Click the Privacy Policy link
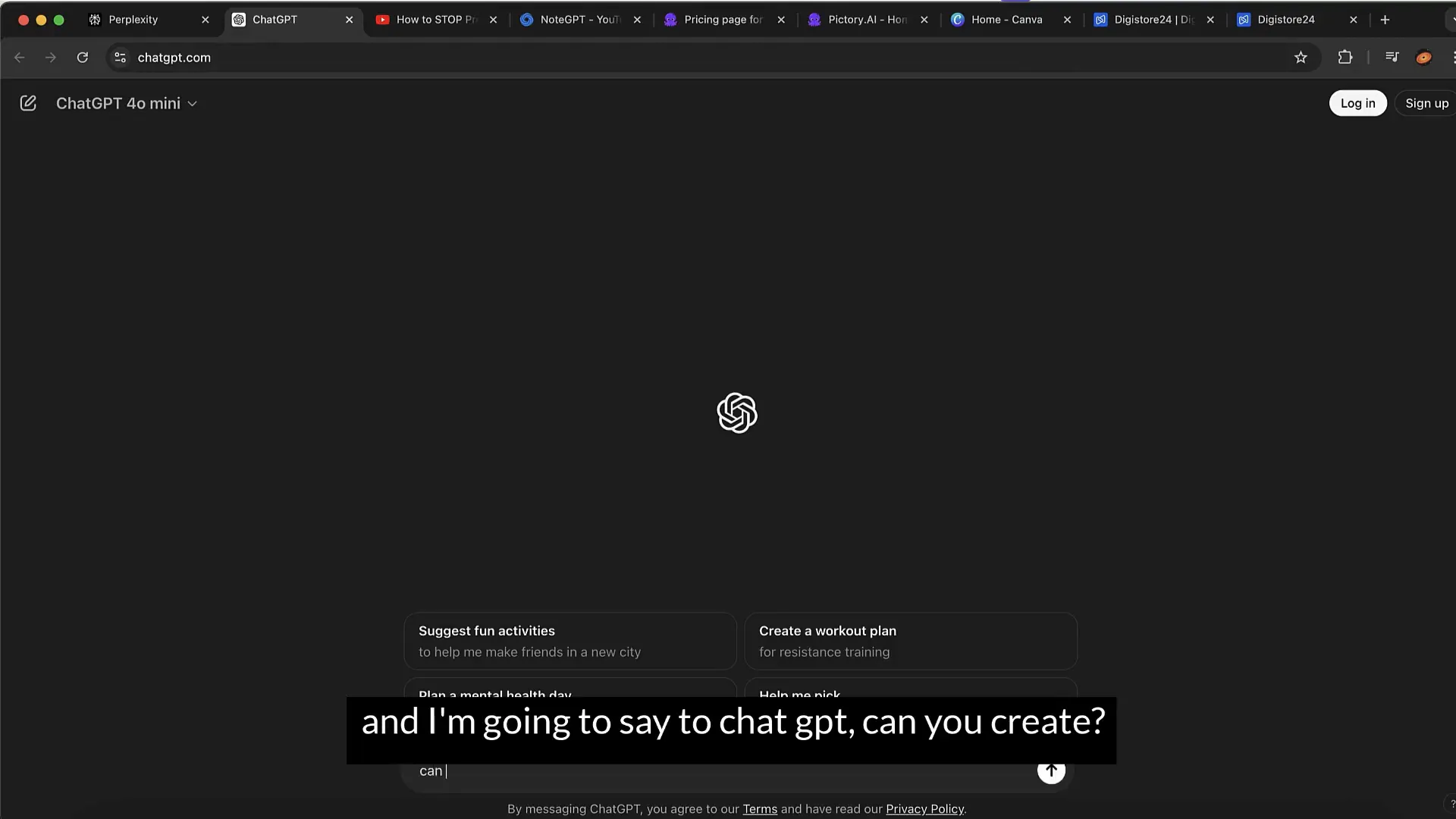 tap(924, 808)
